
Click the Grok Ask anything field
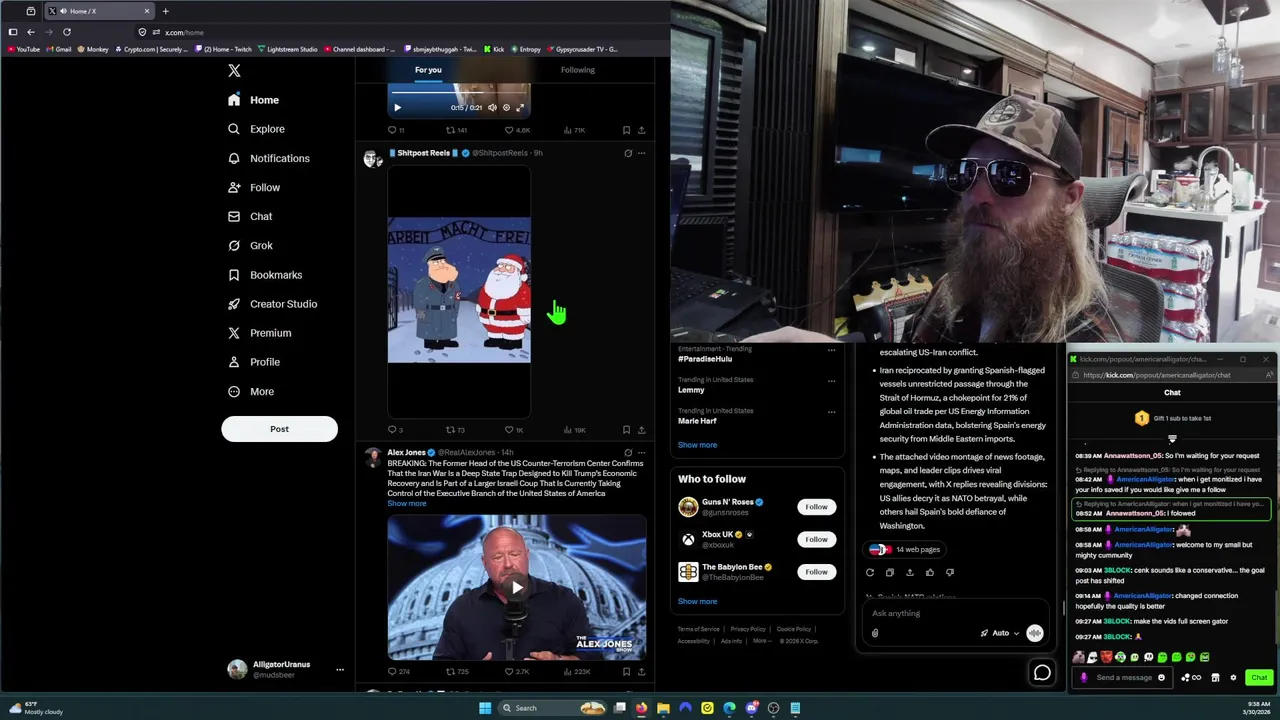click(x=955, y=614)
